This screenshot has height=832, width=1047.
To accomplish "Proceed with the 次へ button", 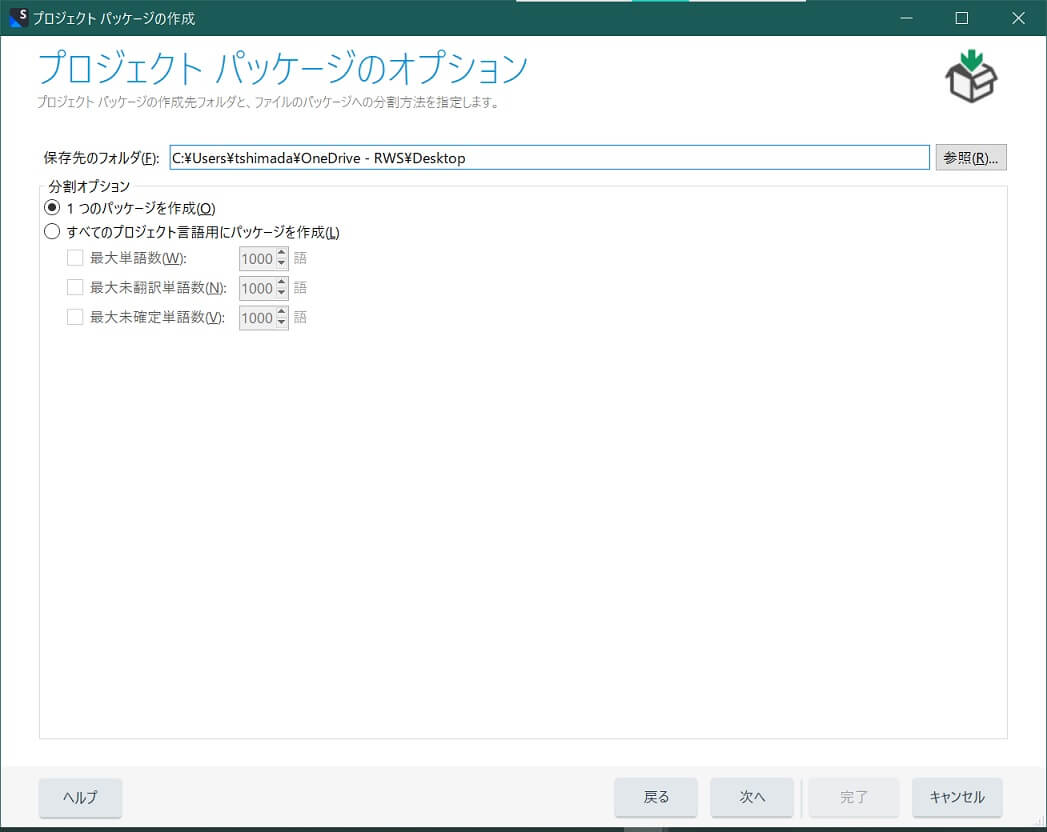I will 752,797.
